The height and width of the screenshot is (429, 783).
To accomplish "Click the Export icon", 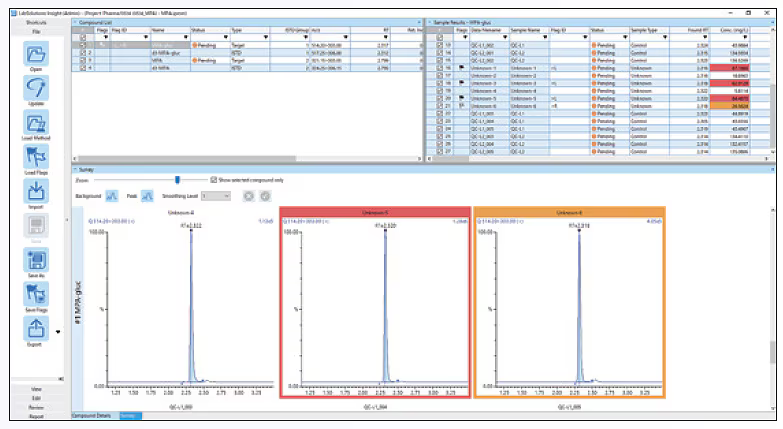I will click(x=36, y=331).
